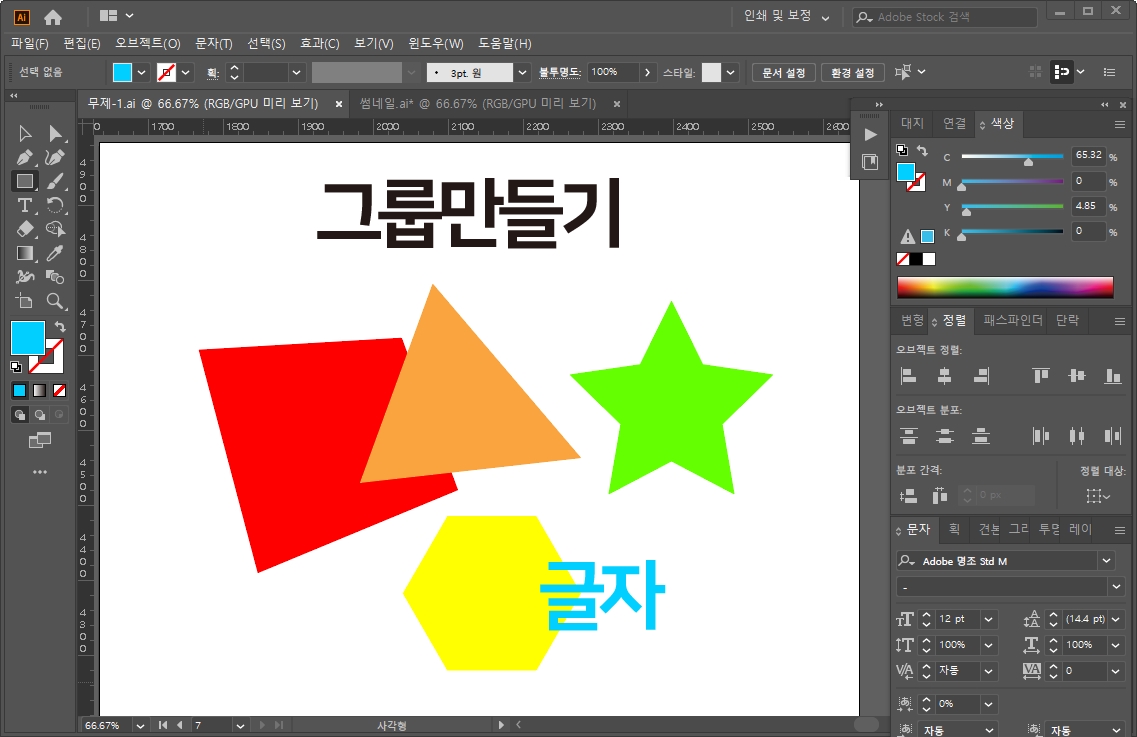Screen dimensions: 1137x737
Task: Click the color spectrum bar
Action: 1005,287
